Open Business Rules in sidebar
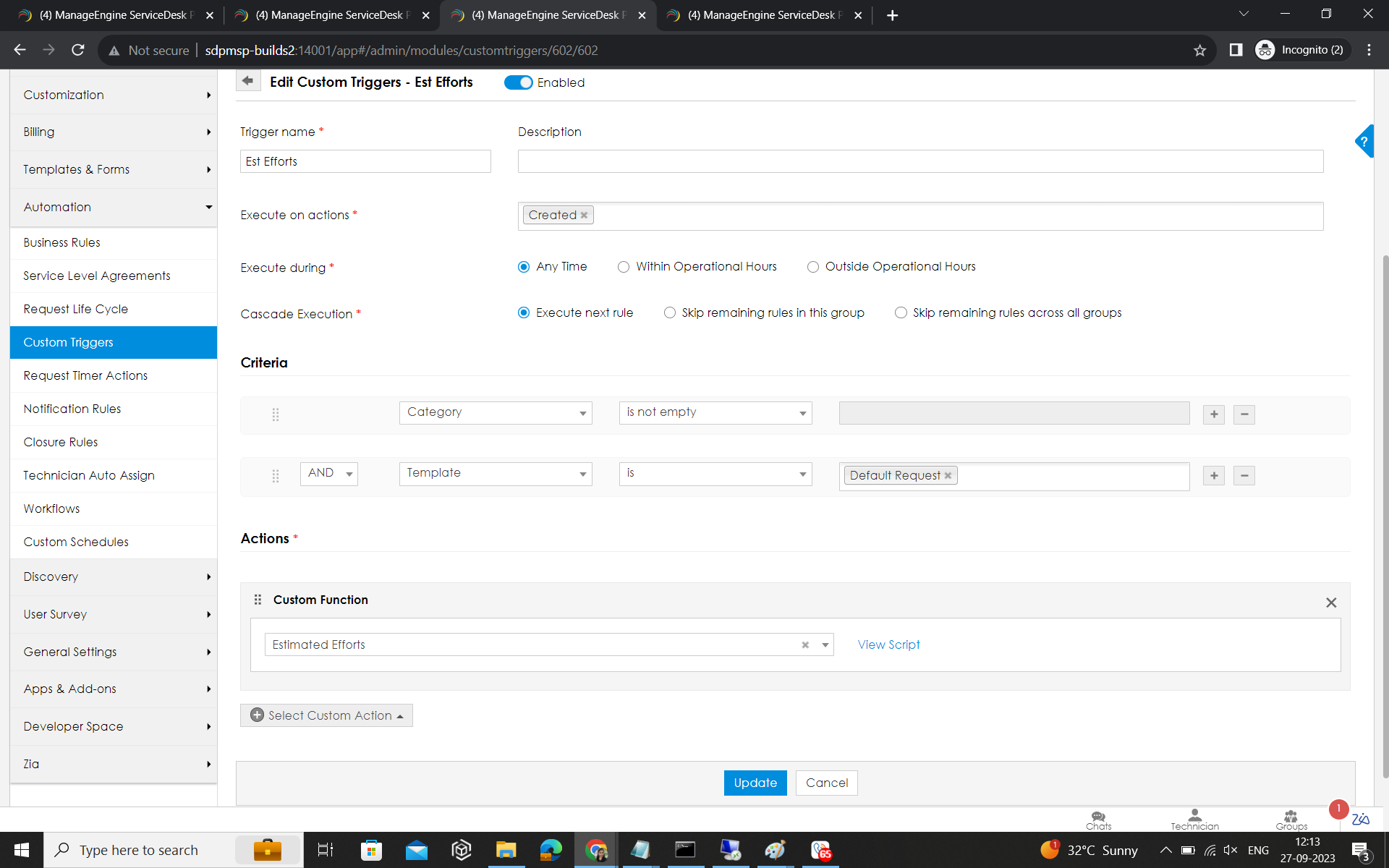This screenshot has width=1389, height=868. tap(61, 242)
